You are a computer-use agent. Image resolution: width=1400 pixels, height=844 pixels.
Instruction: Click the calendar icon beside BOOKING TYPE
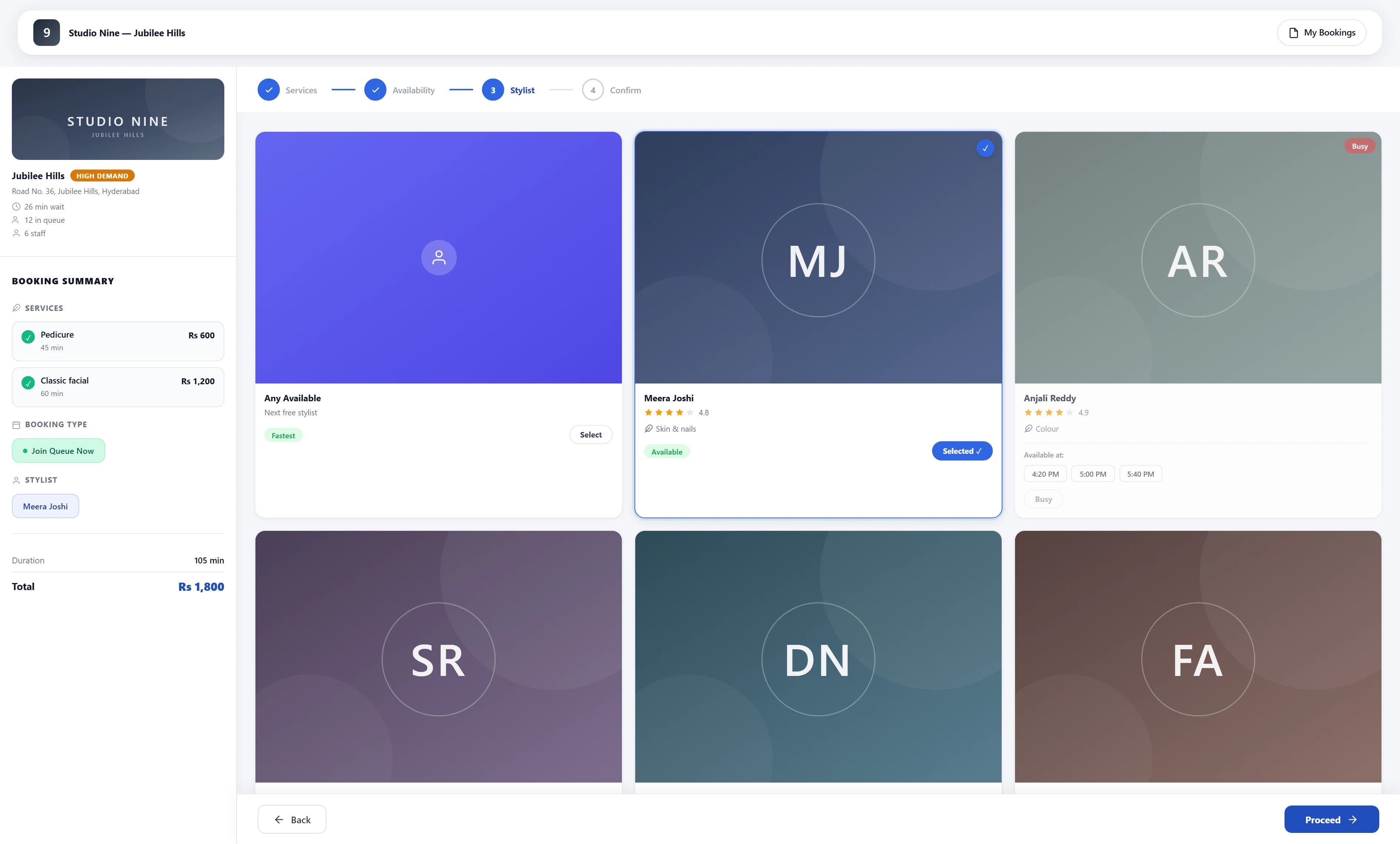(x=17, y=425)
